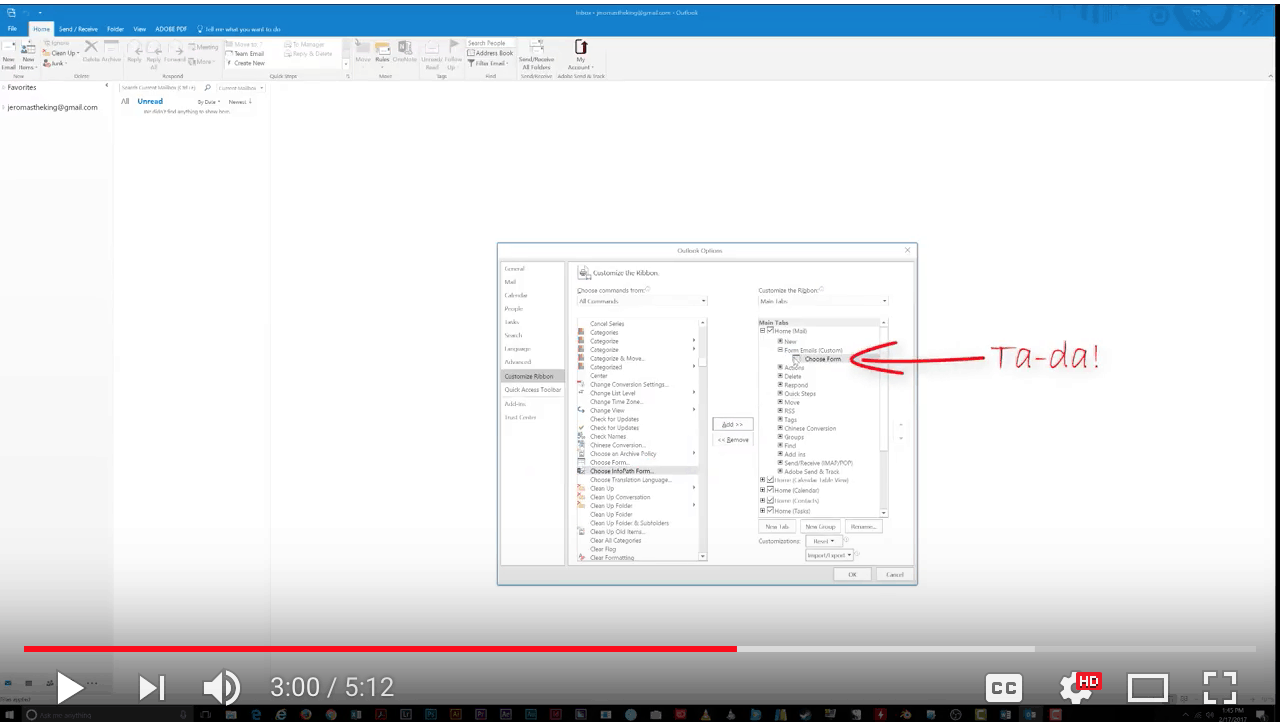Click the Delete icon in the ribbon
This screenshot has width=1280, height=722.
[91, 50]
